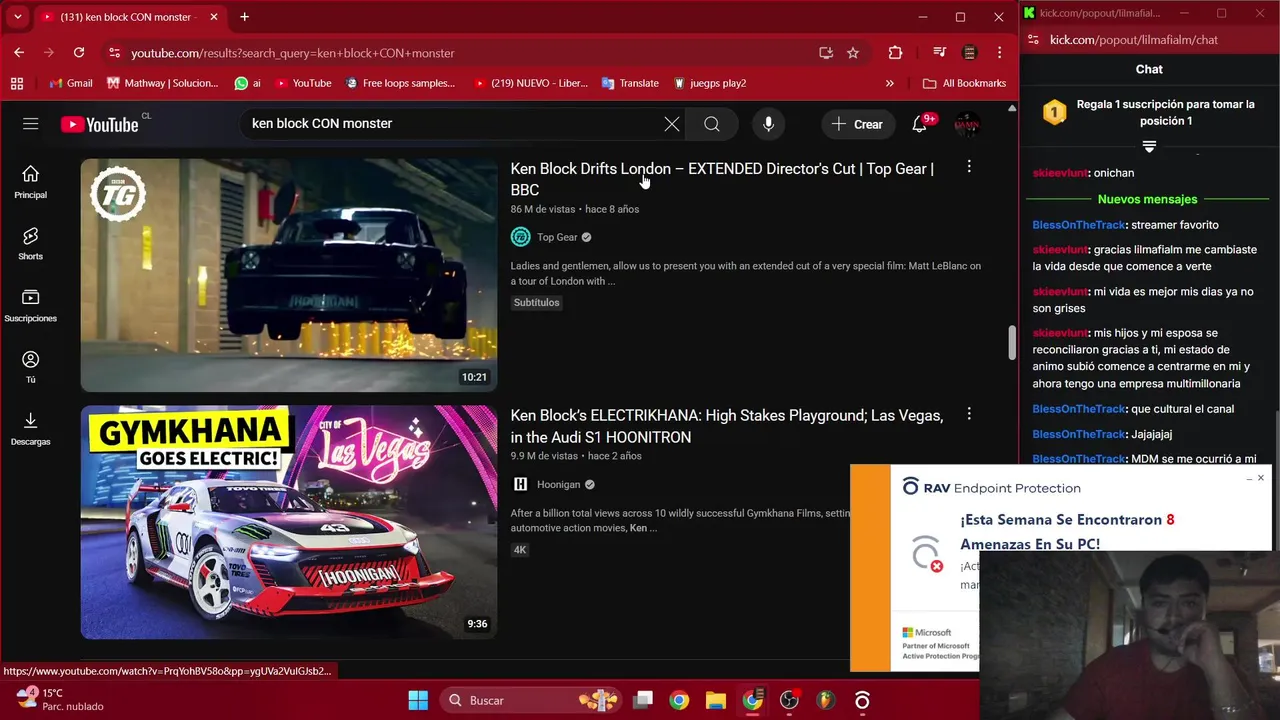
Task: Open Chrome three-dot menu
Action: [x=999, y=53]
